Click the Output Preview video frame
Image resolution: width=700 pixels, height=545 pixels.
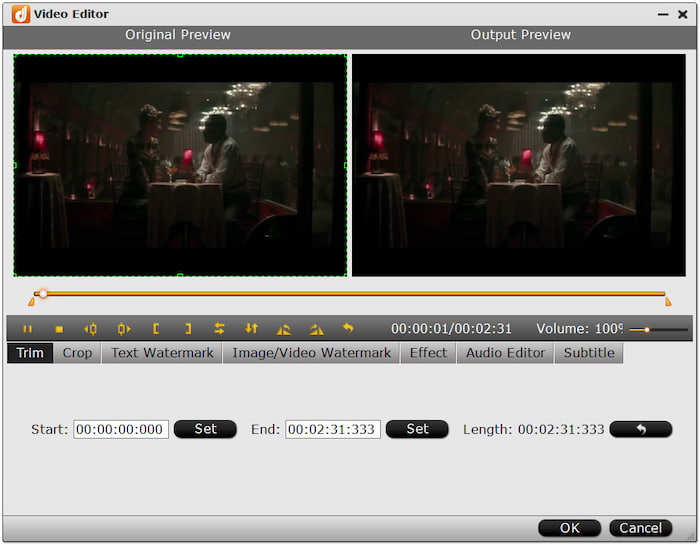(519, 165)
